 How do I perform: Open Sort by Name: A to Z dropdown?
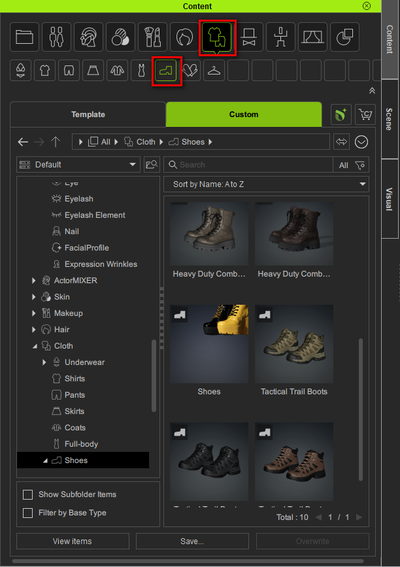tap(266, 184)
